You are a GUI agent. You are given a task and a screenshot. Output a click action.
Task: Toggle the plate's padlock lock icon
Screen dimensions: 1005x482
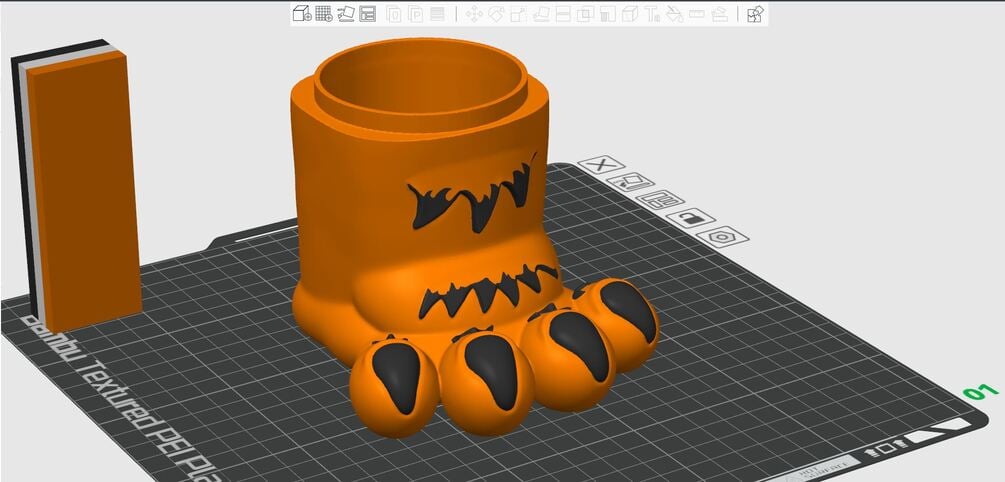click(691, 219)
